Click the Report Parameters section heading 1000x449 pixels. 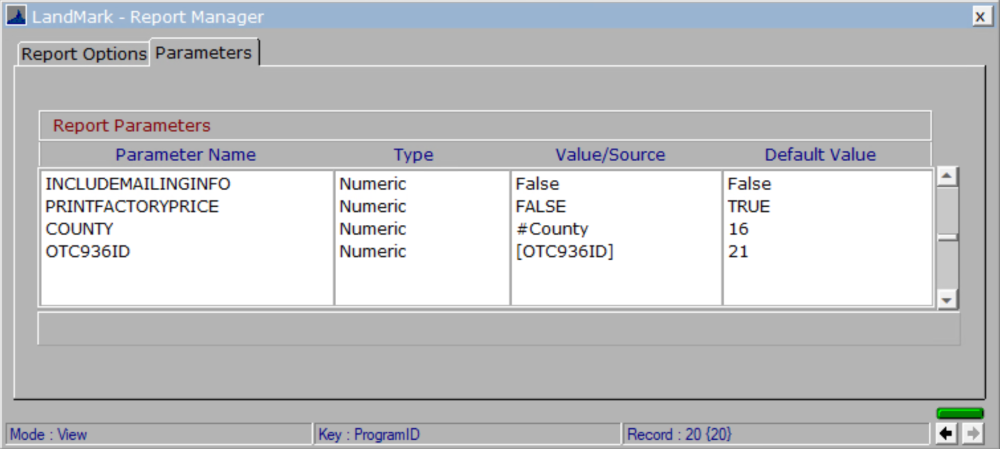pyautogui.click(x=131, y=126)
